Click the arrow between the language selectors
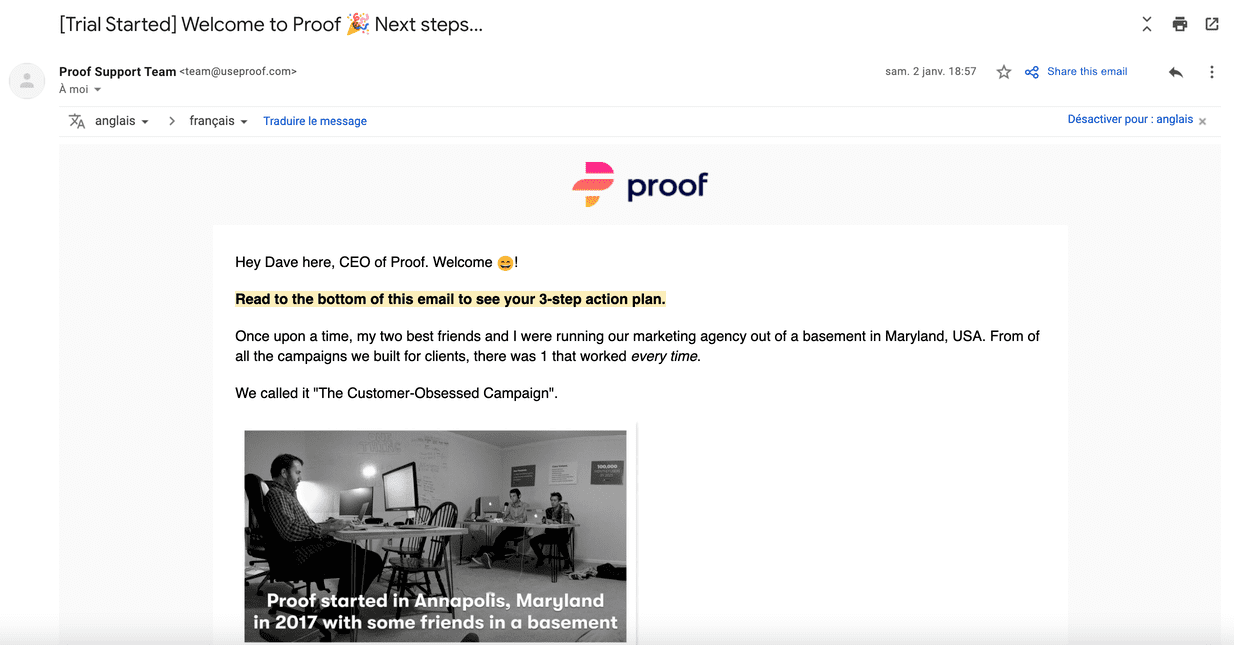This screenshot has width=1234, height=645. [x=171, y=121]
